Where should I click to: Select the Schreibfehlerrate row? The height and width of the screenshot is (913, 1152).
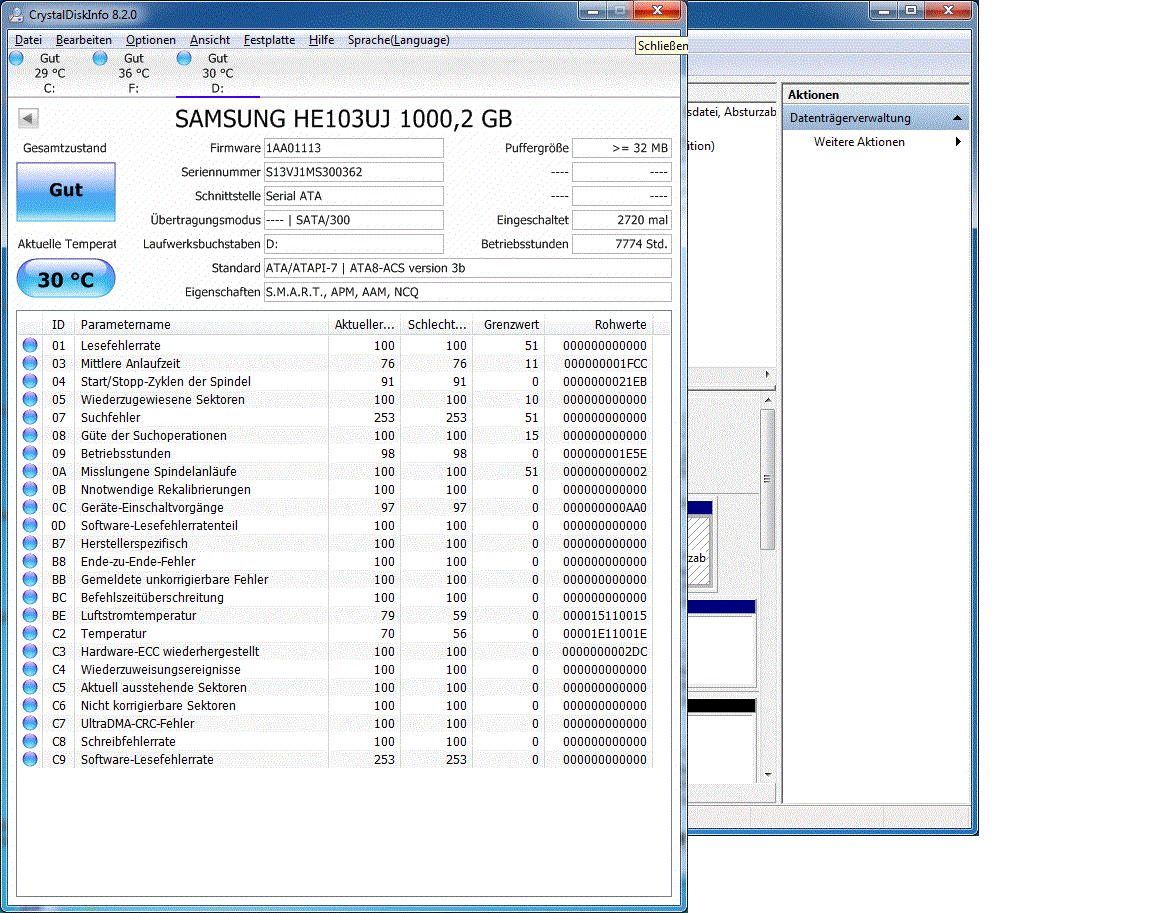click(336, 741)
